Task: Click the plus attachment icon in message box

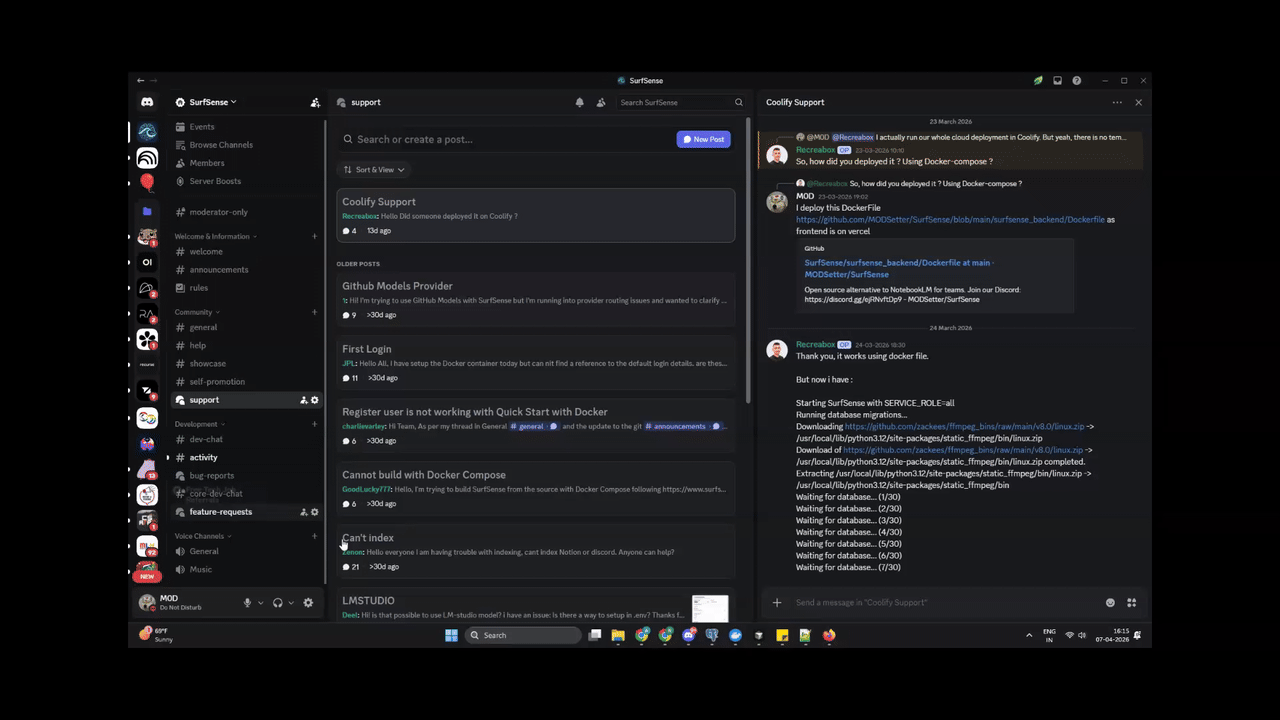Action: (x=777, y=603)
